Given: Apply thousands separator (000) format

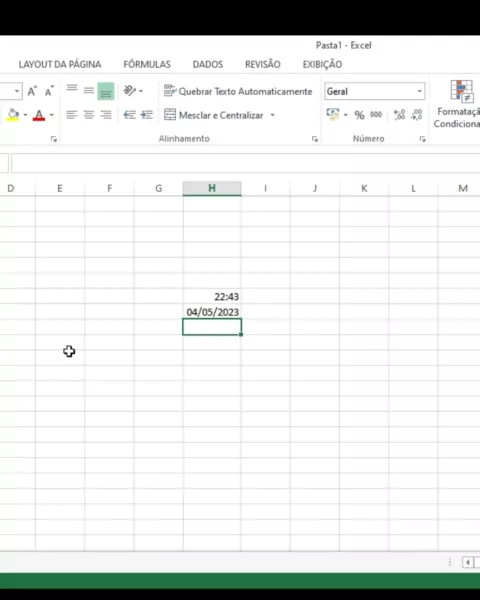Looking at the screenshot, I should point(376,114).
